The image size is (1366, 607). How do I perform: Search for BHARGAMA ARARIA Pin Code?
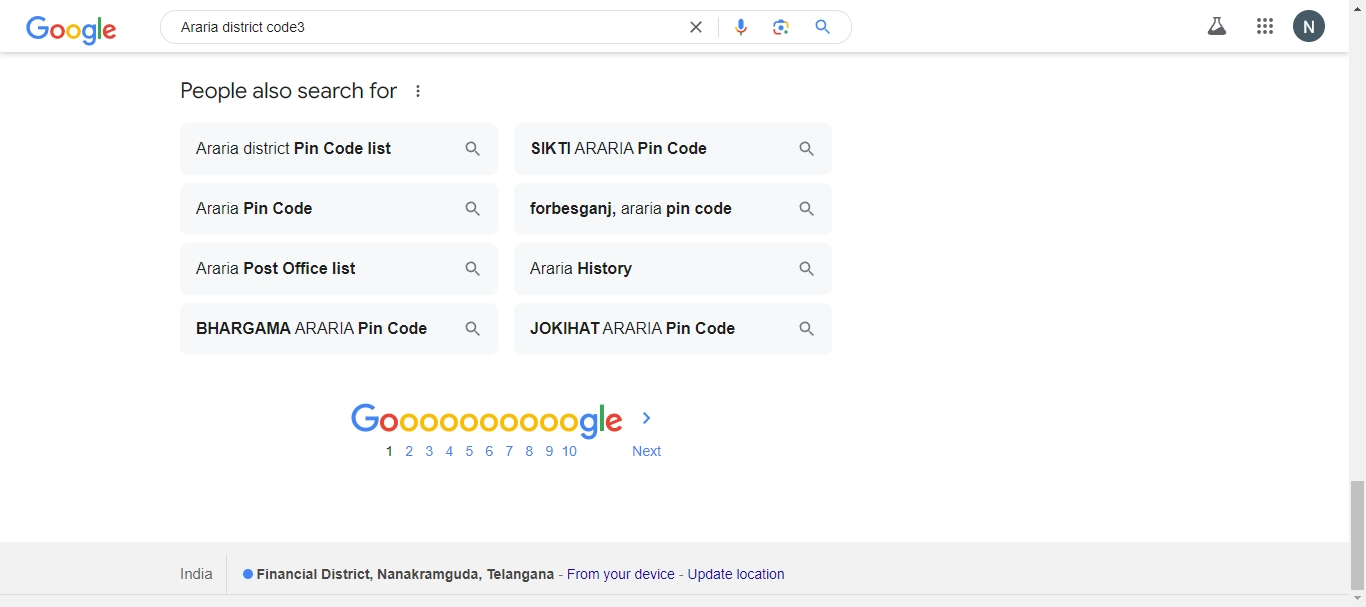(x=339, y=329)
